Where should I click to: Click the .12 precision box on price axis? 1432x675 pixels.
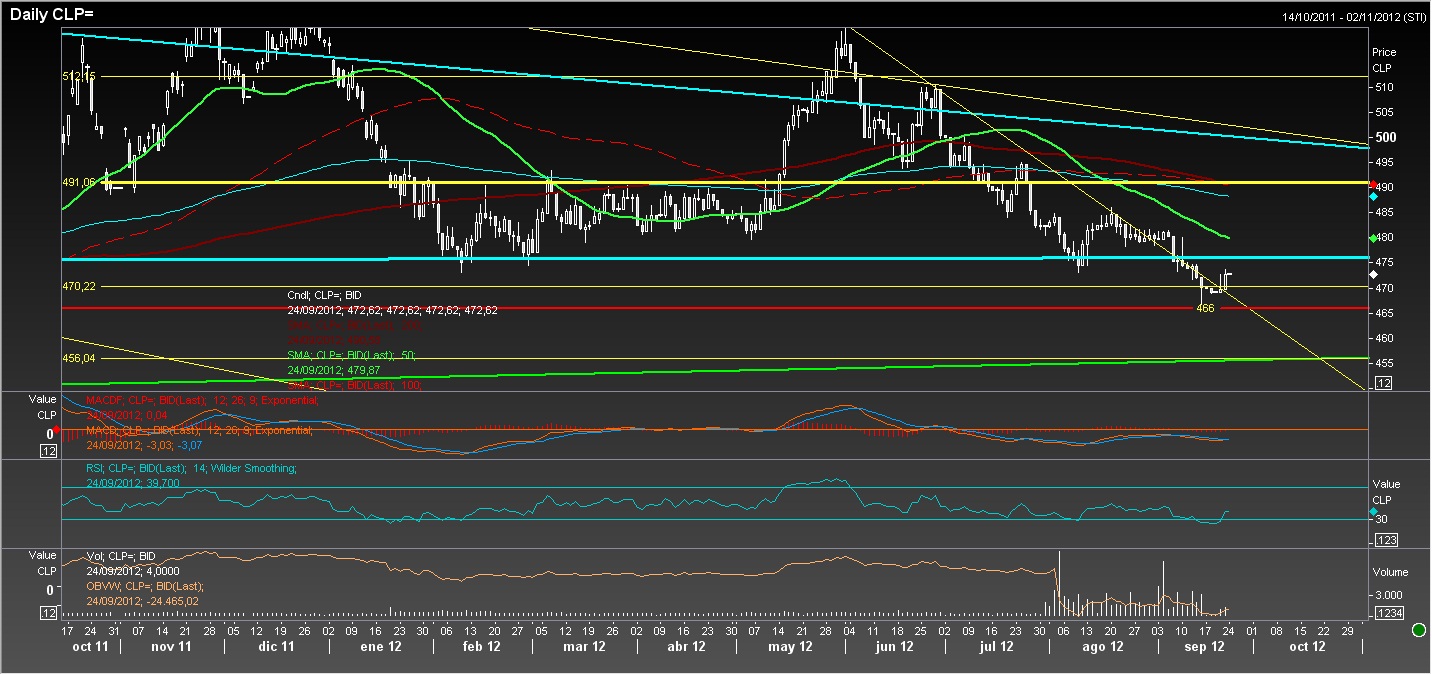click(x=1384, y=384)
